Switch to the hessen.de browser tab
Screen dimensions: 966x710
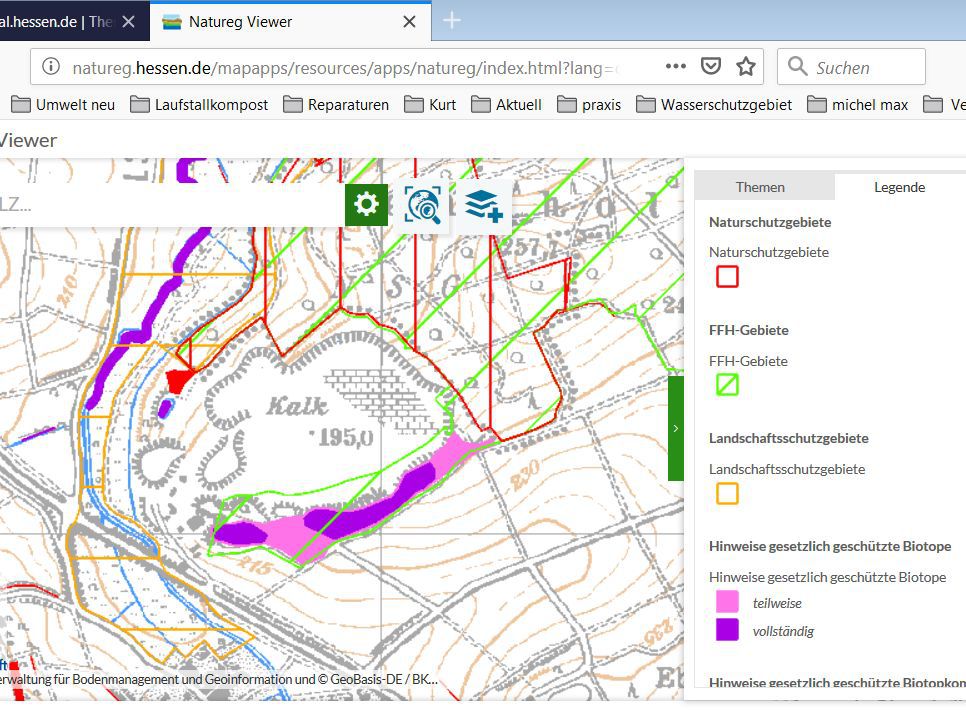70,21
